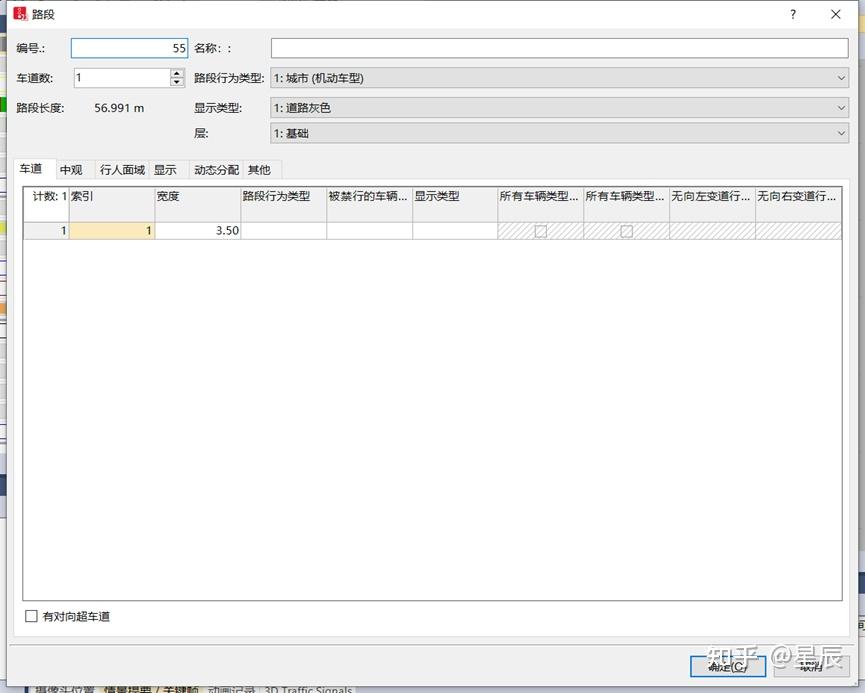Confirm with the 确定 button
865x693 pixels.
coord(728,667)
